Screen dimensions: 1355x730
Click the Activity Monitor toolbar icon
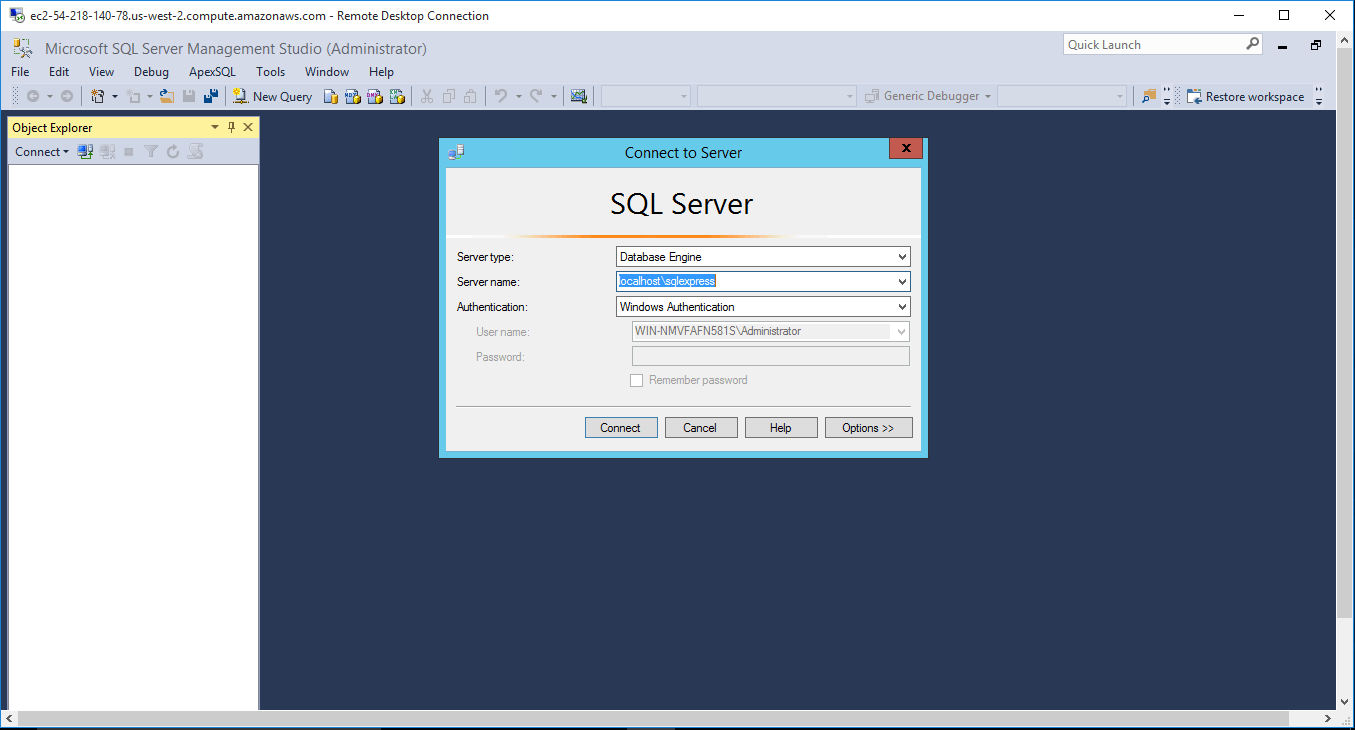pyautogui.click(x=578, y=97)
